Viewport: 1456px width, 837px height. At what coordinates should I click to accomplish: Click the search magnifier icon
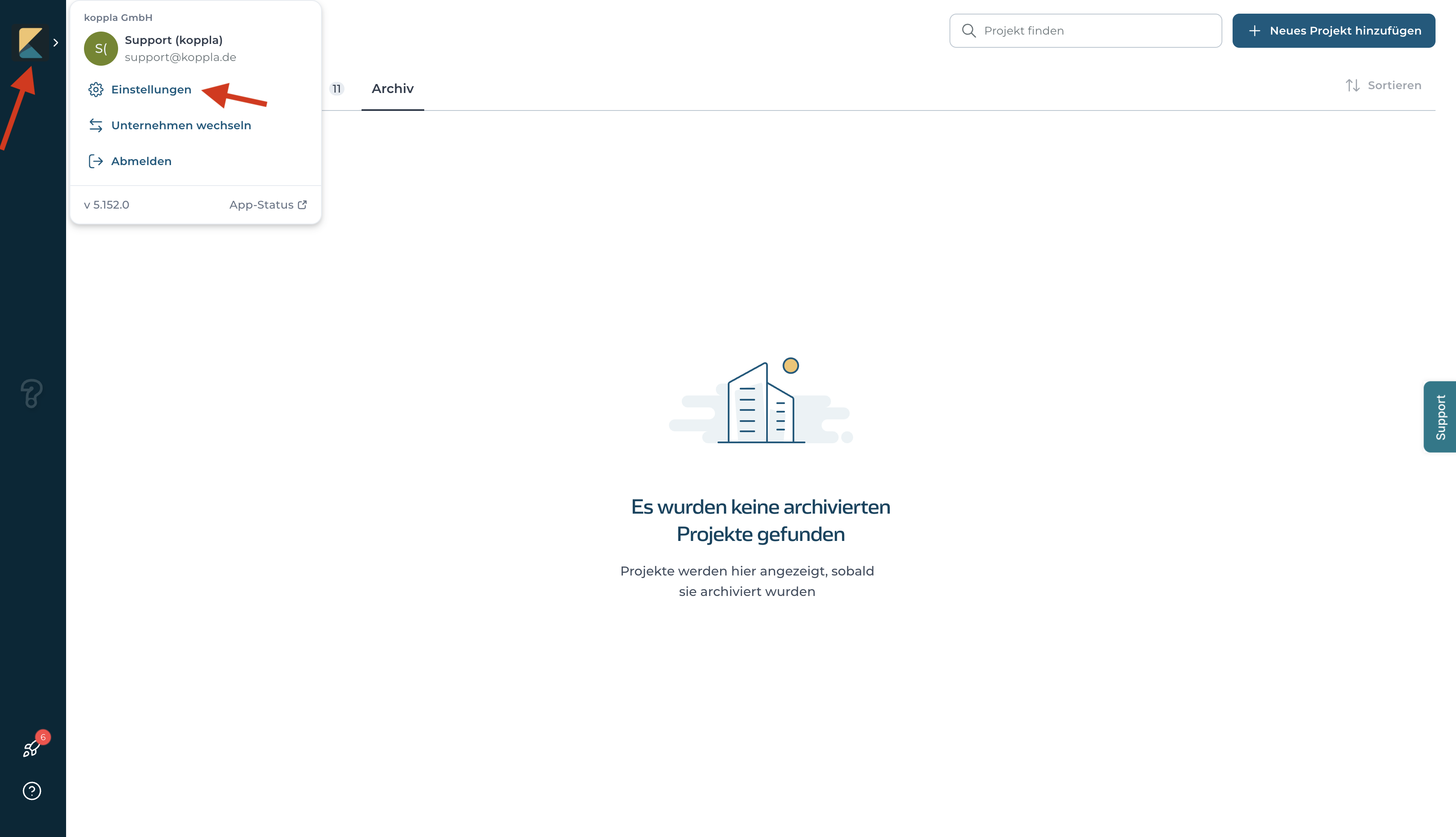tap(968, 30)
